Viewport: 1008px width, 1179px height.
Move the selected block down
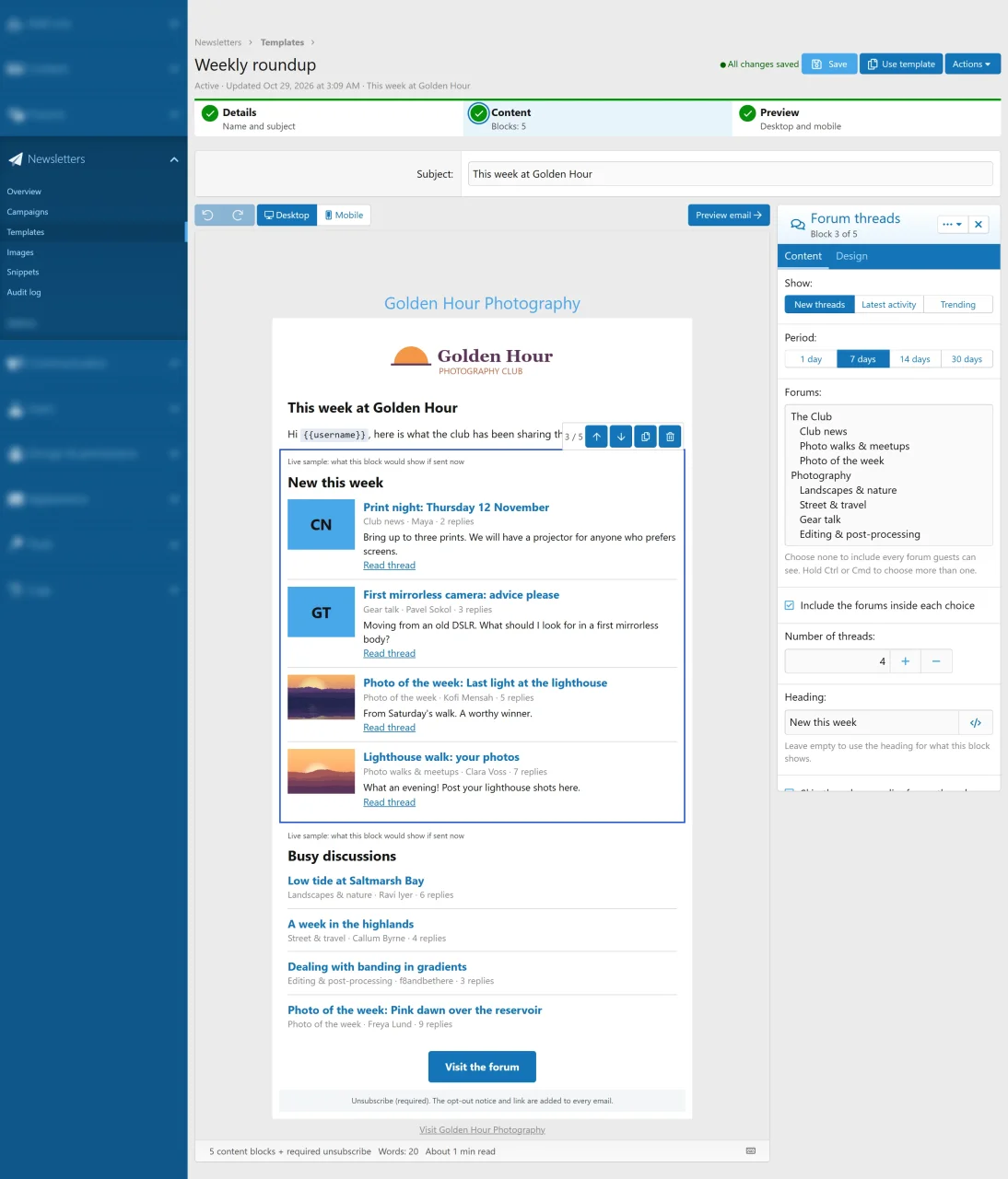(x=621, y=437)
